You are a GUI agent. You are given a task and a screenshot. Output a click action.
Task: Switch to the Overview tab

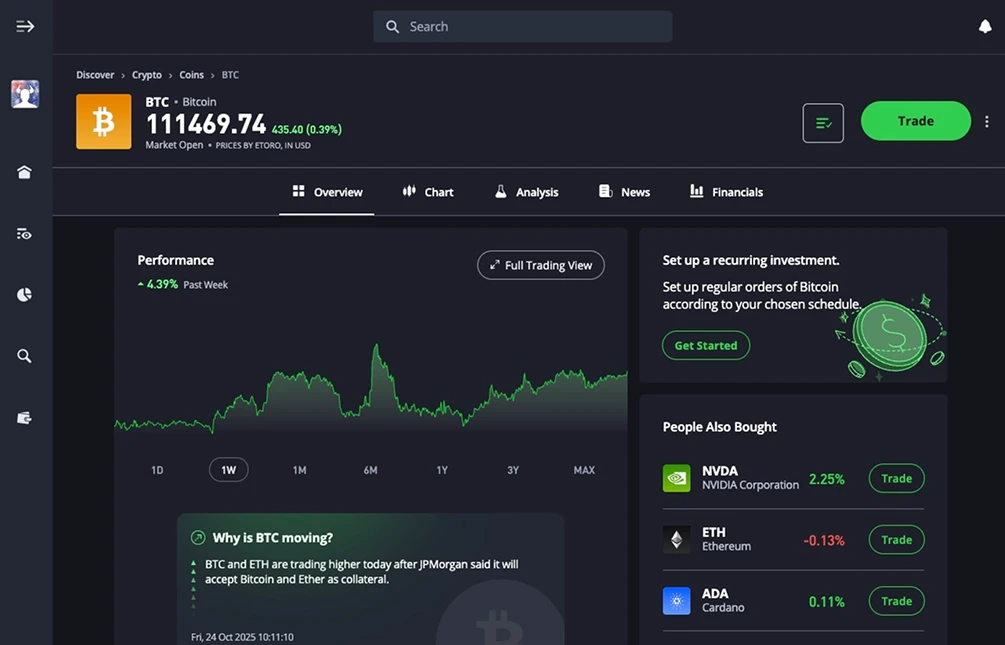tap(327, 192)
